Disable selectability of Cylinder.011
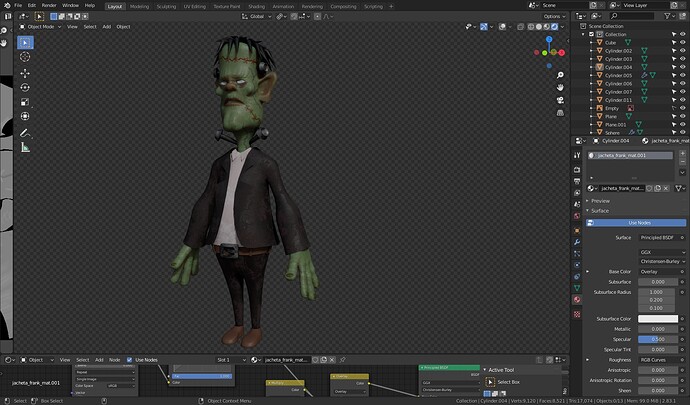 [x=674, y=100]
